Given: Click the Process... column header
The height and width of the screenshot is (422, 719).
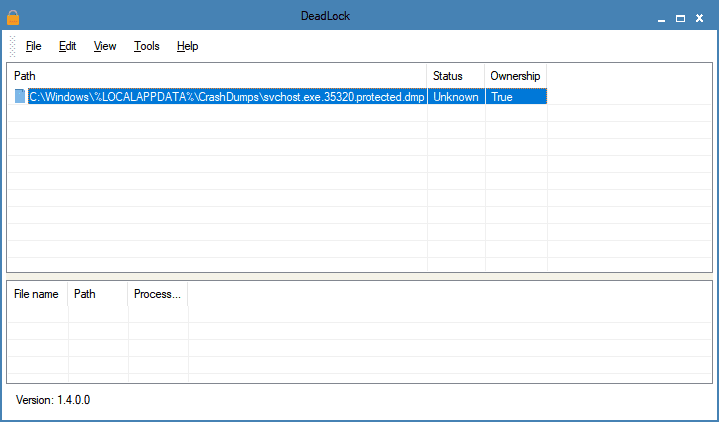Looking at the screenshot, I should click(x=158, y=294).
